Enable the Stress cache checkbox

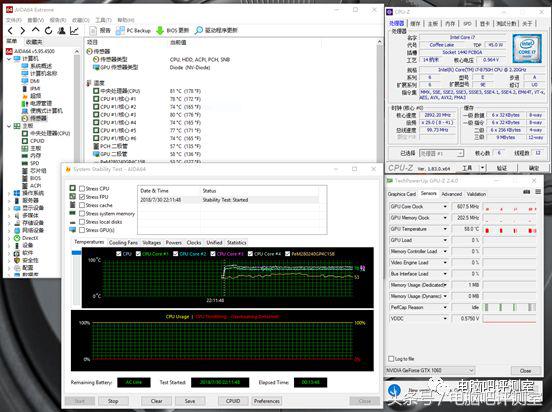82,205
